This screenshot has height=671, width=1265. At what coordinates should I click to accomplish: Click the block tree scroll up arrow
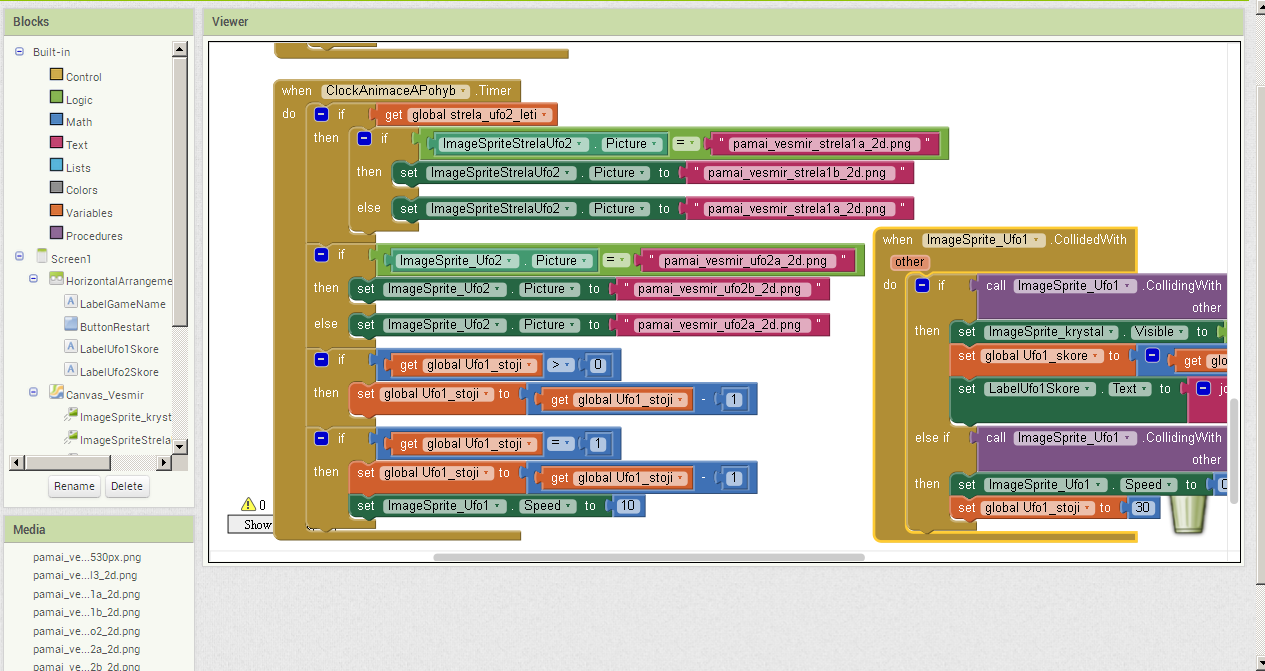(x=180, y=49)
